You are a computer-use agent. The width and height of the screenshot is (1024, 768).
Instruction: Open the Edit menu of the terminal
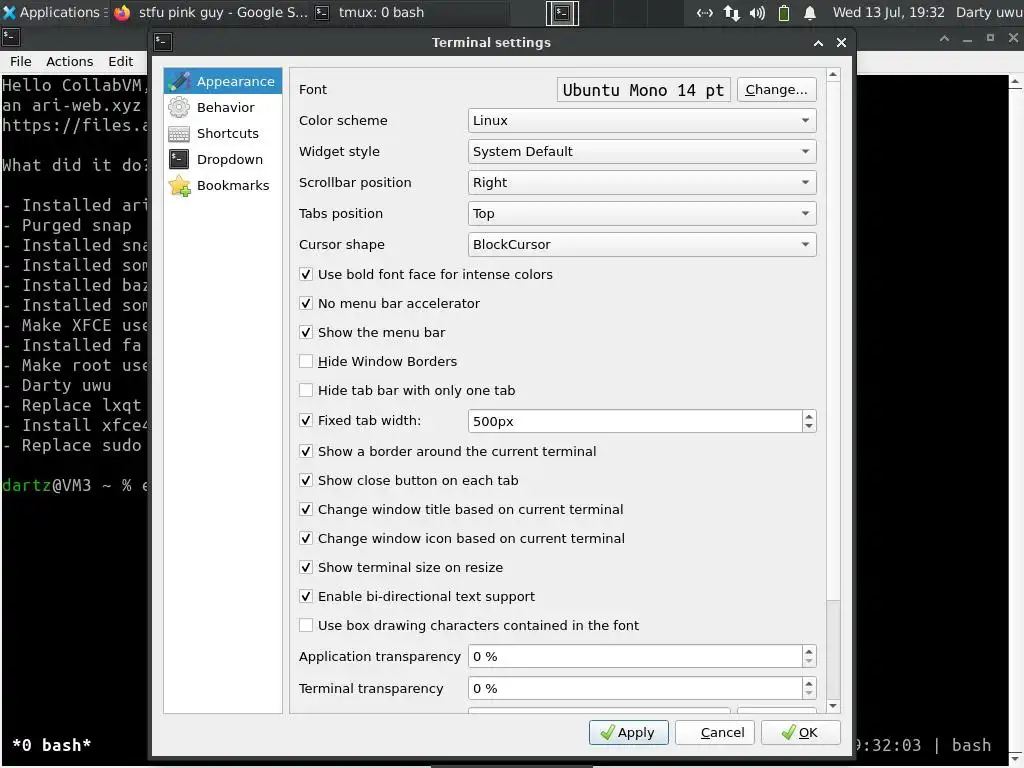(120, 61)
